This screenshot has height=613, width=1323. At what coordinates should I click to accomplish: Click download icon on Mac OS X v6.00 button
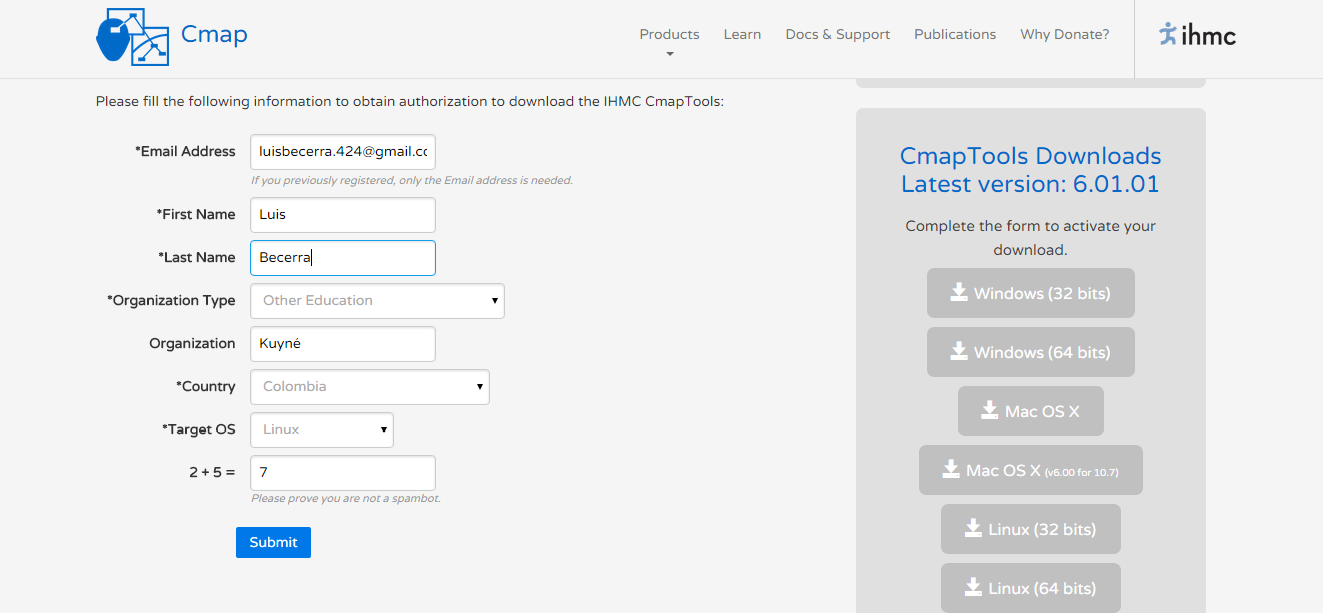click(951, 469)
